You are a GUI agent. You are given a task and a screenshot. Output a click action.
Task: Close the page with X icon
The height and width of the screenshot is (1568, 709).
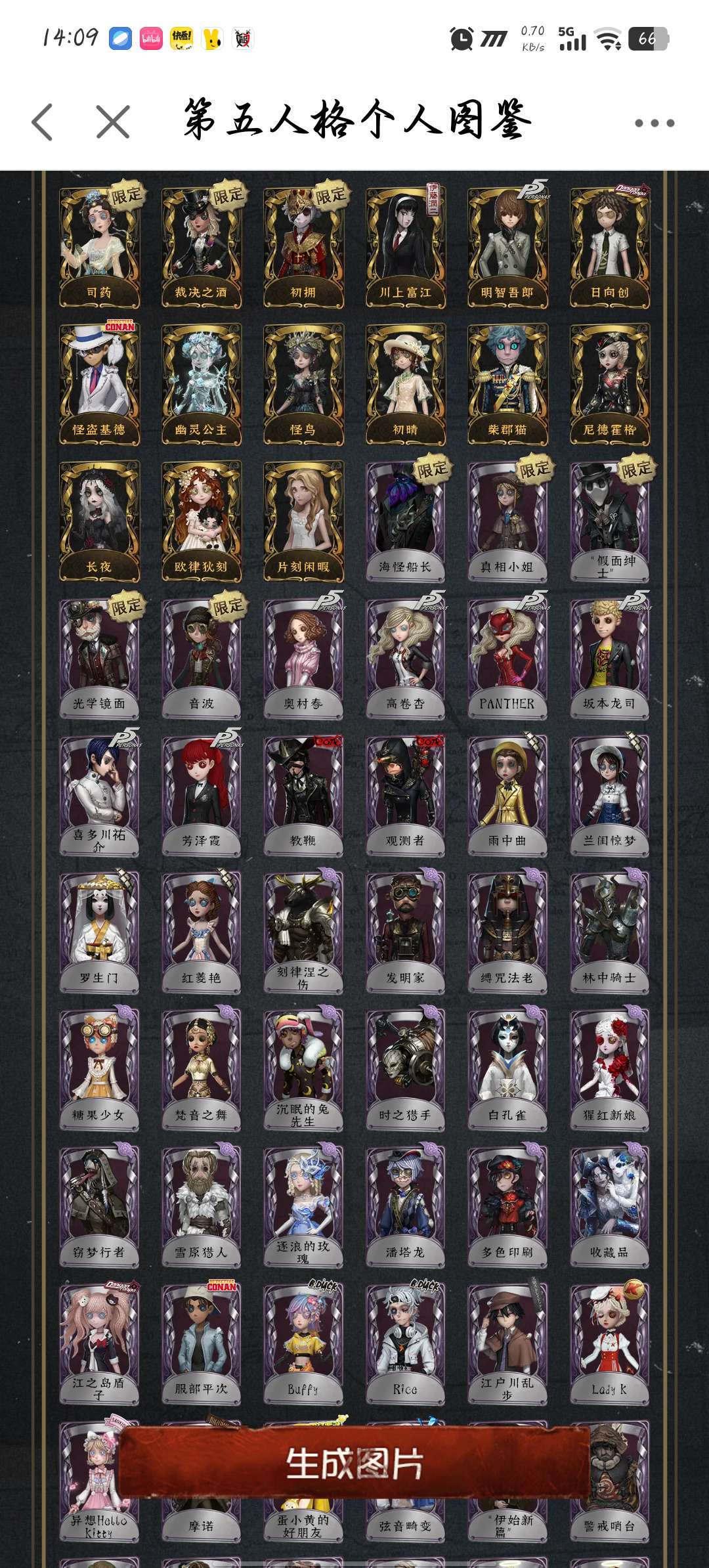click(x=113, y=122)
